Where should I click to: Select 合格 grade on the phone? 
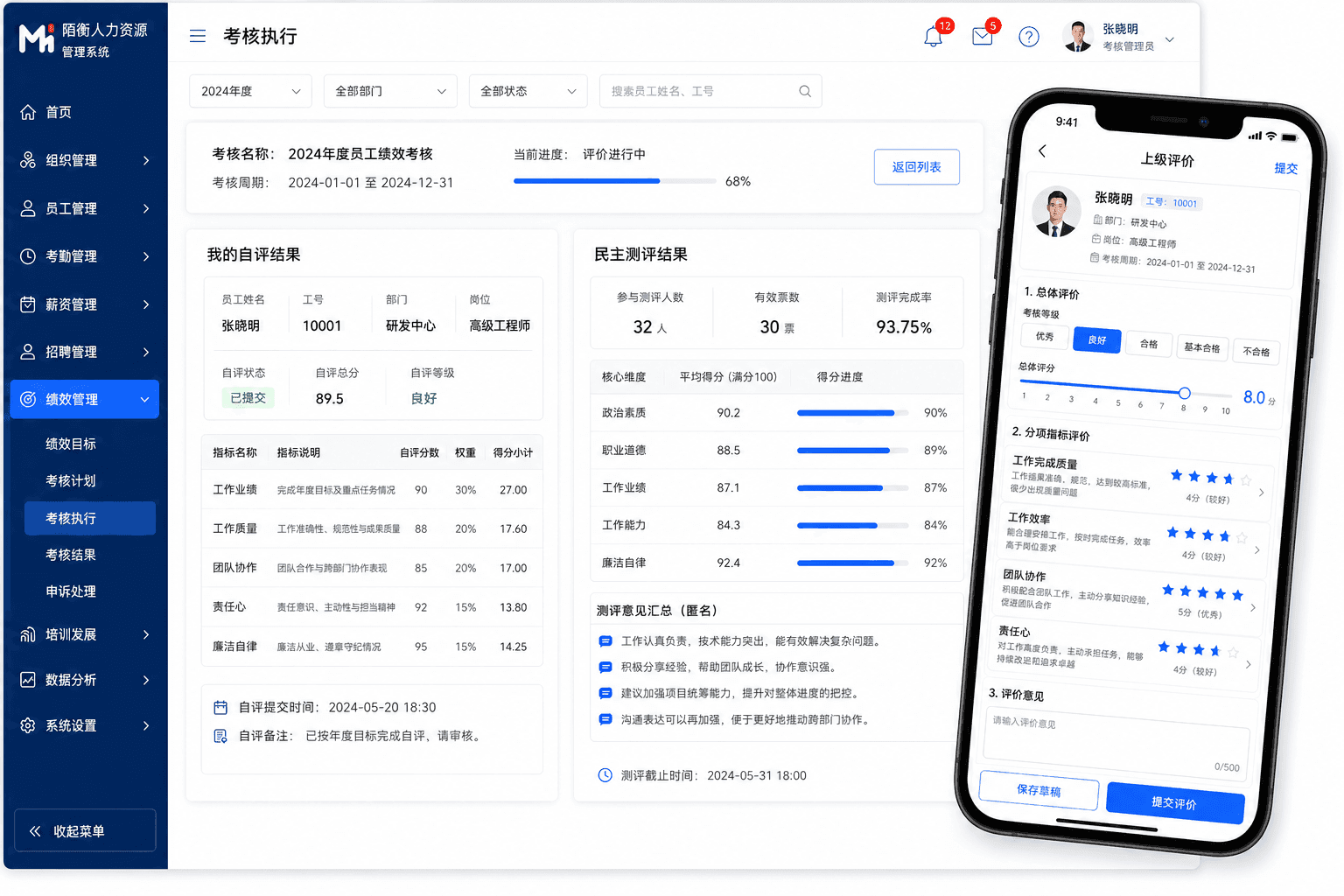[1149, 344]
